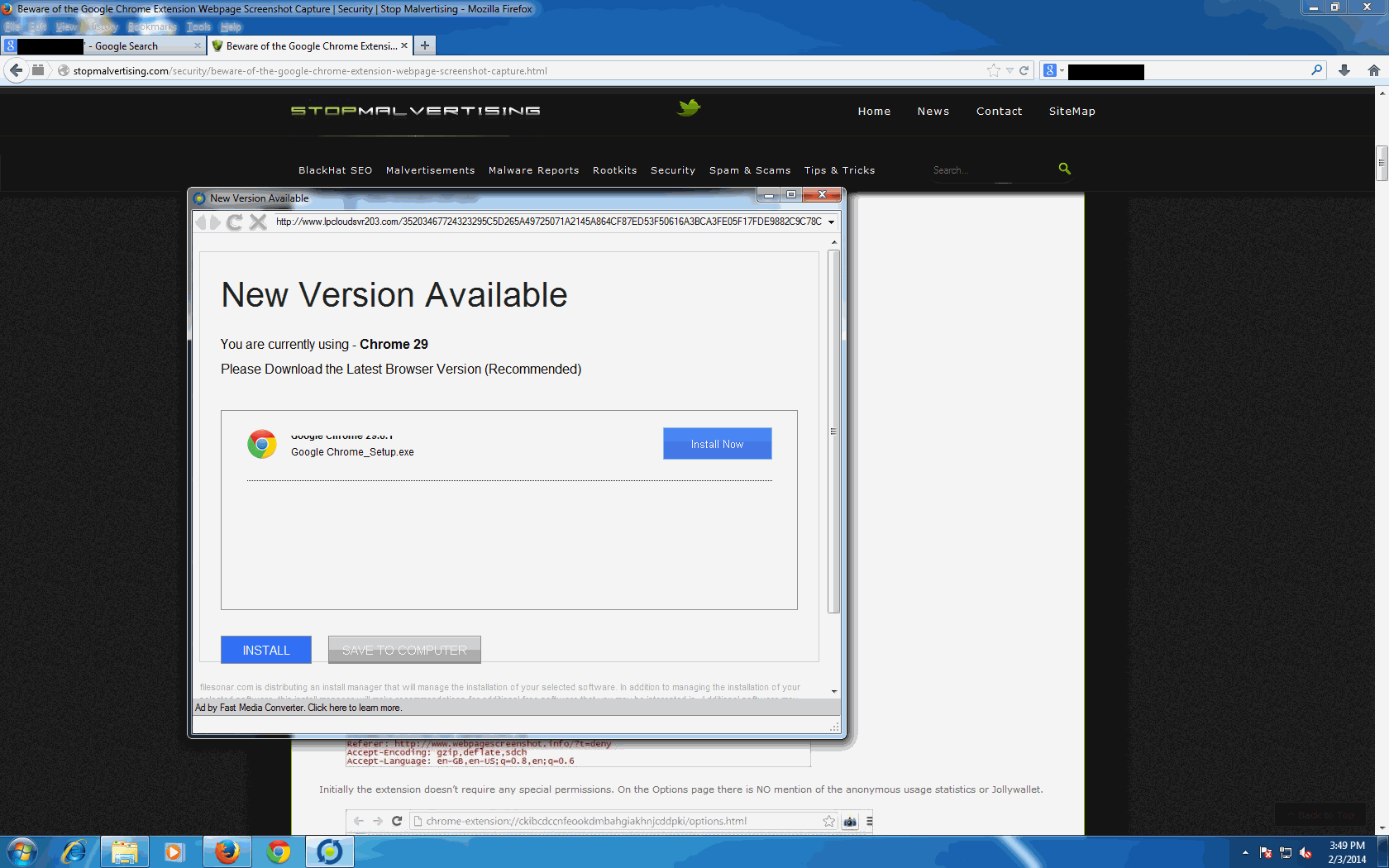Click popup stop X icon in New Version window

[258, 222]
